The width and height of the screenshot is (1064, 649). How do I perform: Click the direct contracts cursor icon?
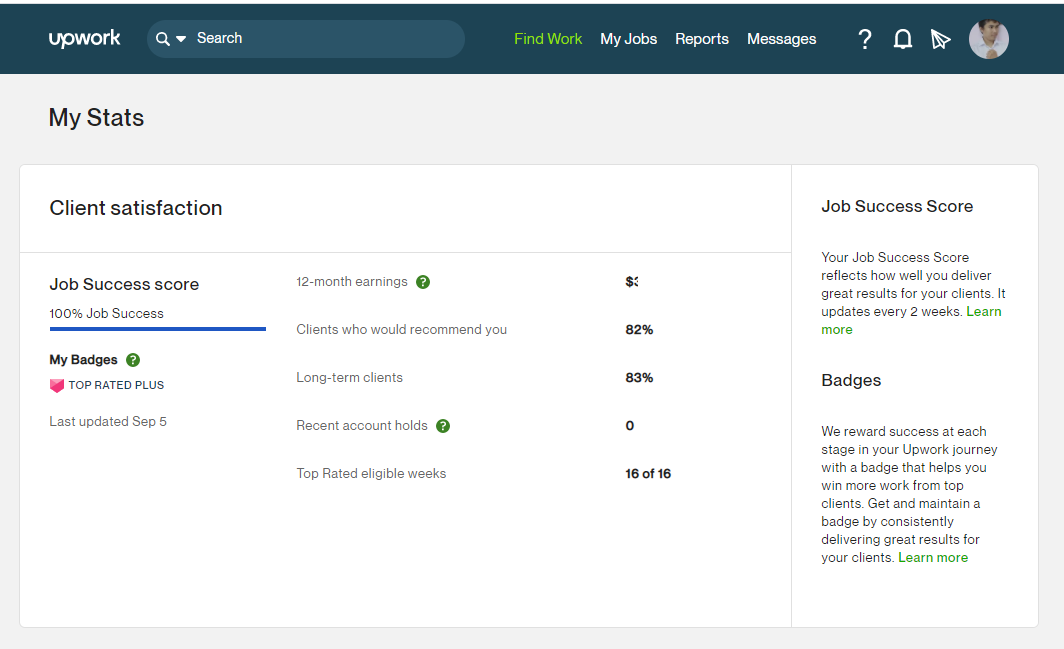coord(940,39)
